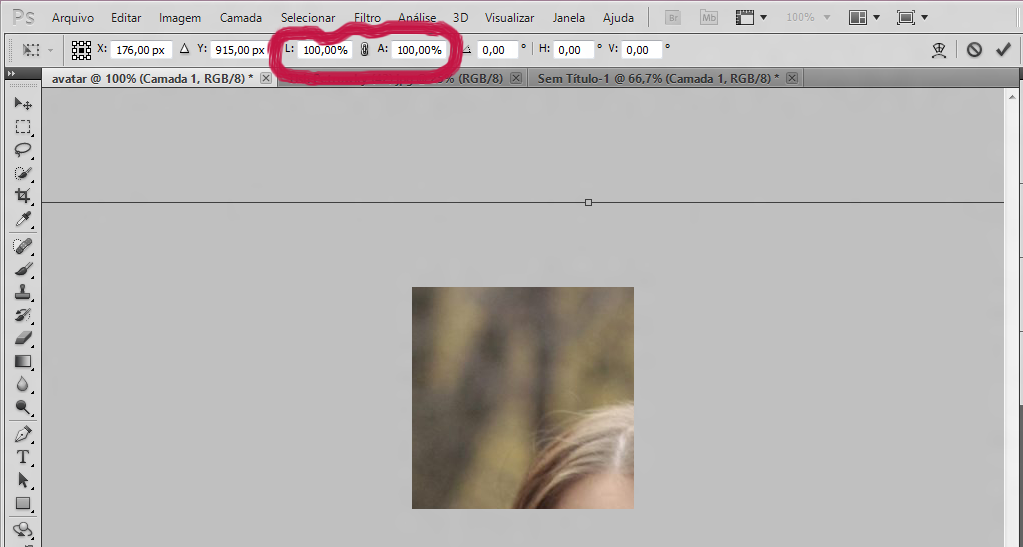The image size is (1023, 547).
Task: Cancel the transform
Action: click(974, 50)
